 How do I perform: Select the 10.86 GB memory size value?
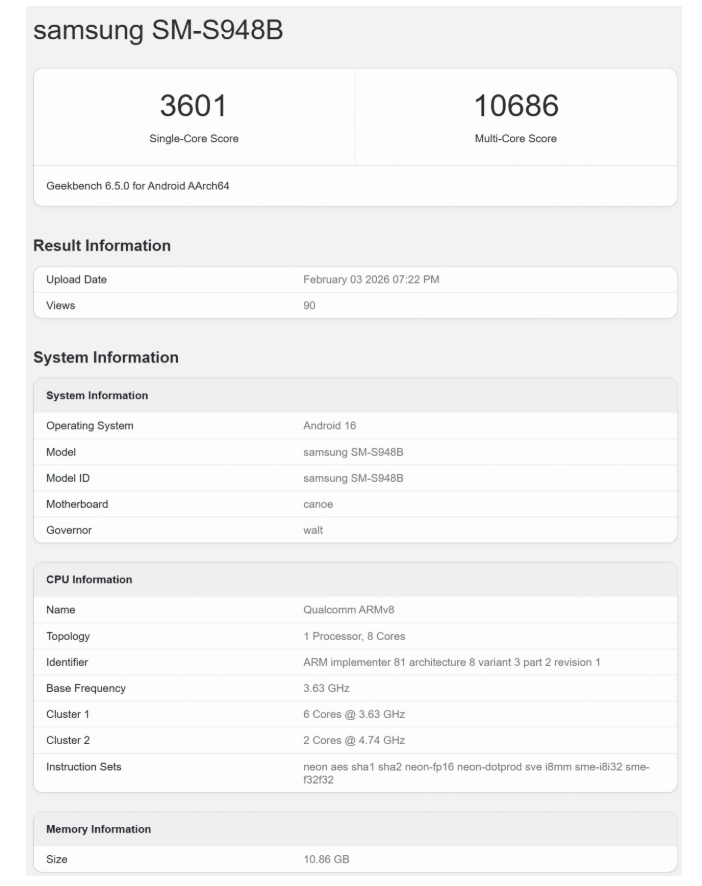[326, 859]
